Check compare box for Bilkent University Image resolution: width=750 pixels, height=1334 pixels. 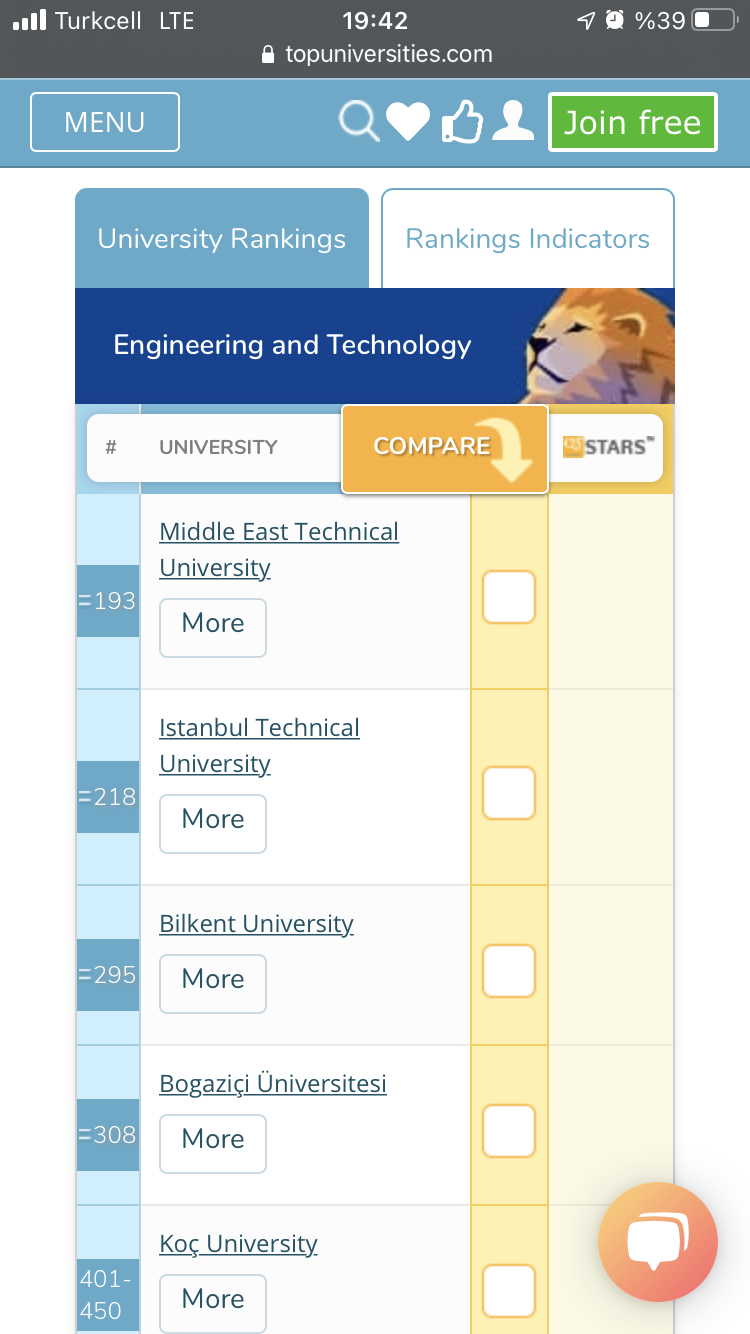[x=509, y=971]
